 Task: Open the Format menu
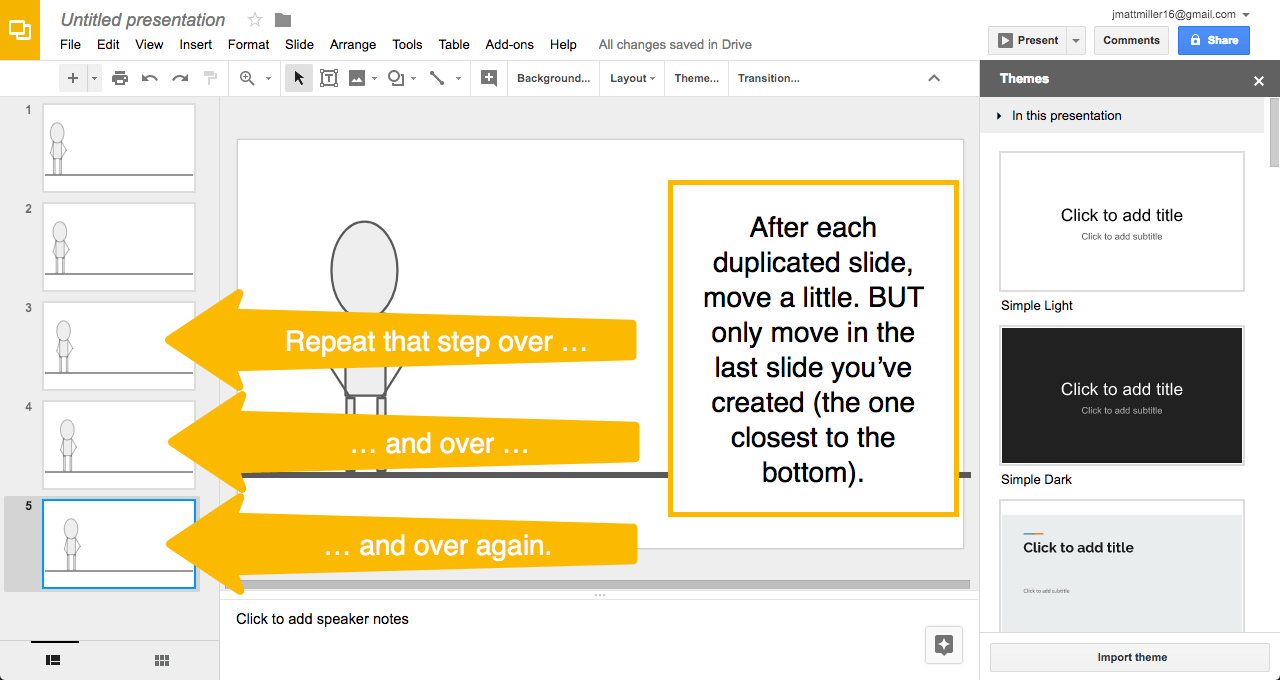(x=248, y=44)
